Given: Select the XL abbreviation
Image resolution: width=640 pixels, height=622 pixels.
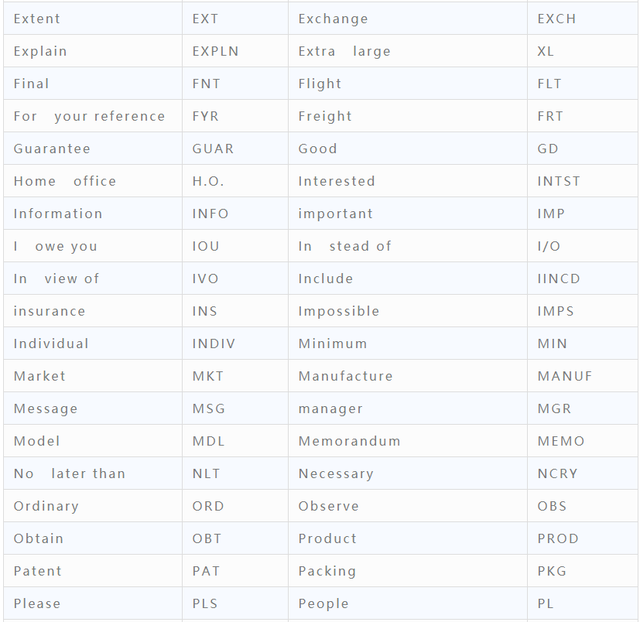Looking at the screenshot, I should click(x=545, y=51).
